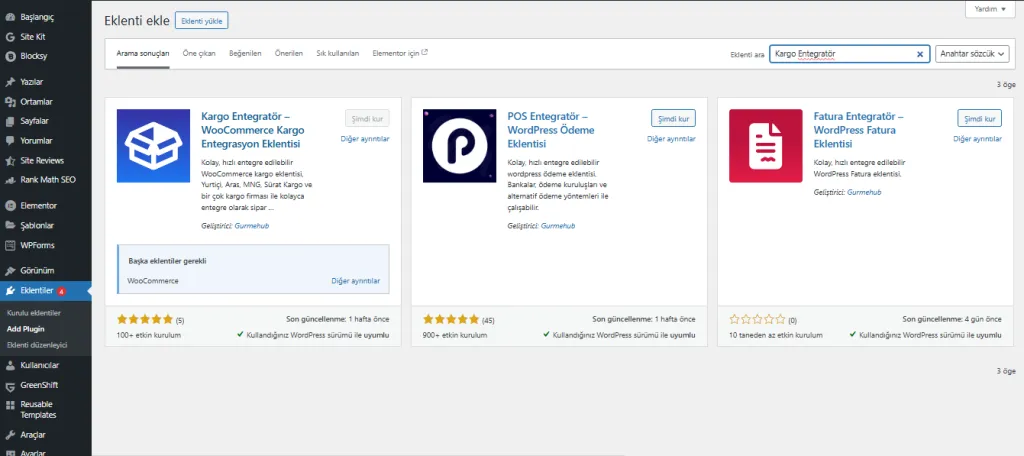Click Kargo Entegratör blue box thumbnail
This screenshot has height=456, width=1024.
[153, 146]
